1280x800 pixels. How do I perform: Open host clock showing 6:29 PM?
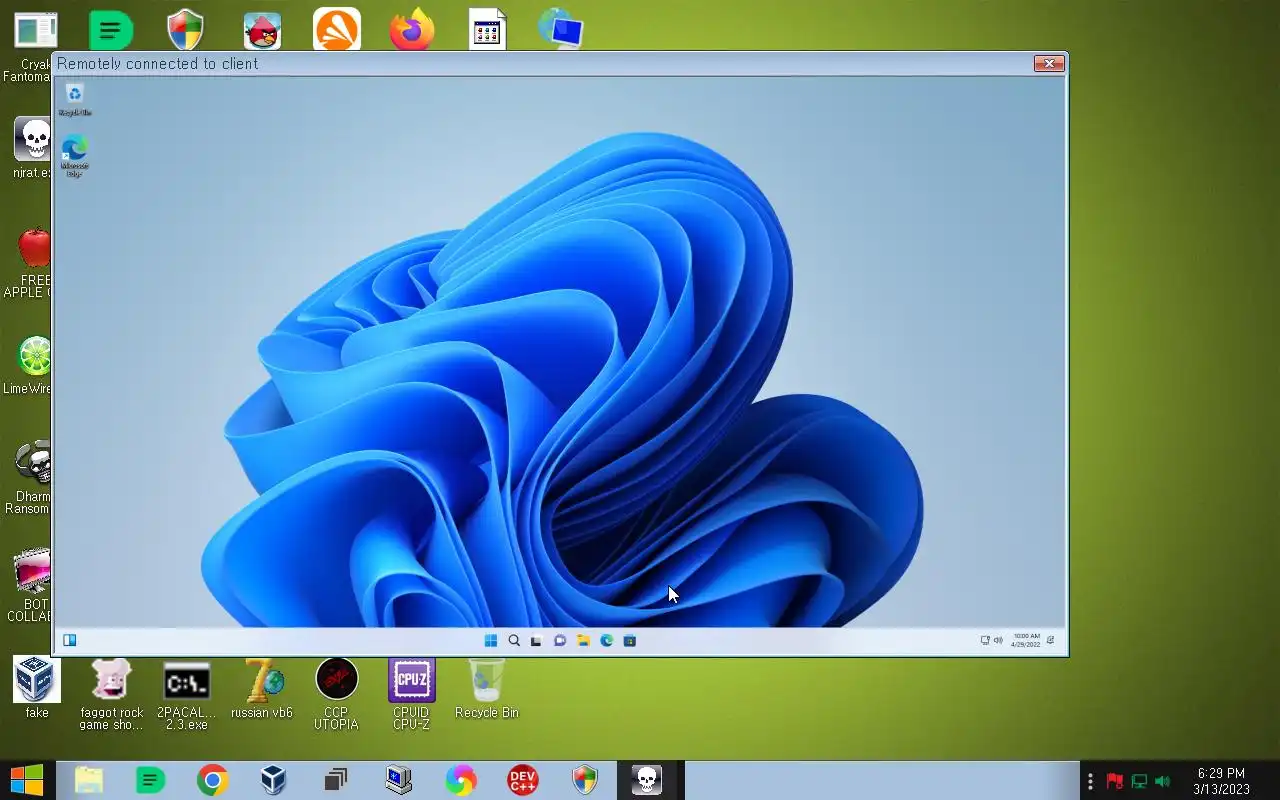click(1221, 781)
